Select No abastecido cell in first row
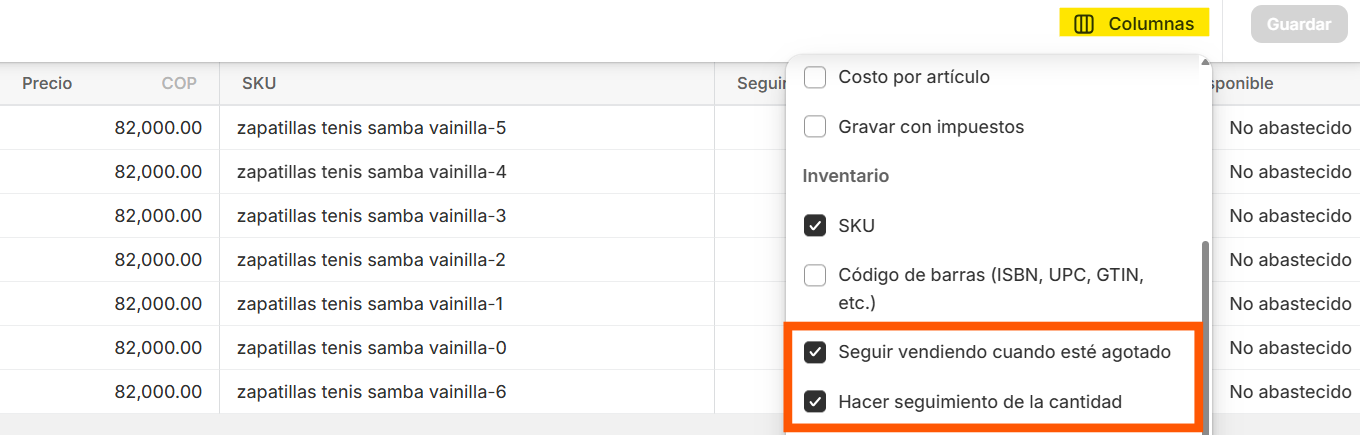 tap(1290, 128)
